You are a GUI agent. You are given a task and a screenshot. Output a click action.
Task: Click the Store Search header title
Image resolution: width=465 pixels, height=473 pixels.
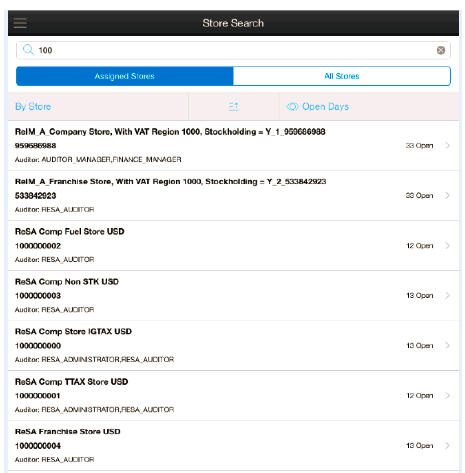[233, 23]
